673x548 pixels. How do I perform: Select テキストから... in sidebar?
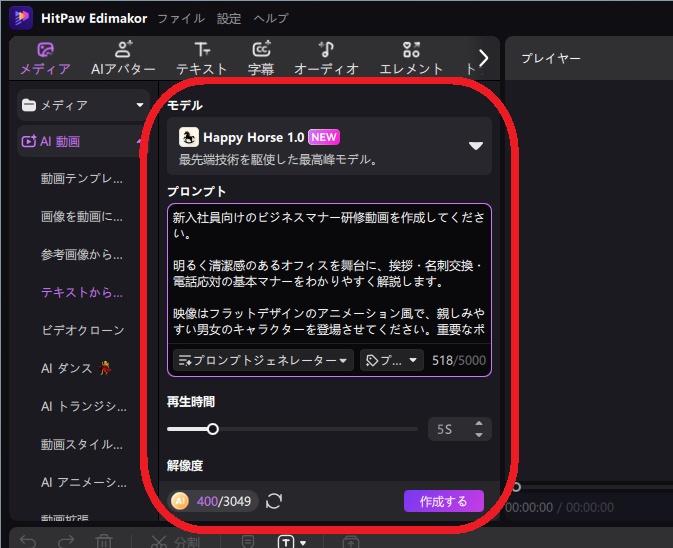pos(82,292)
